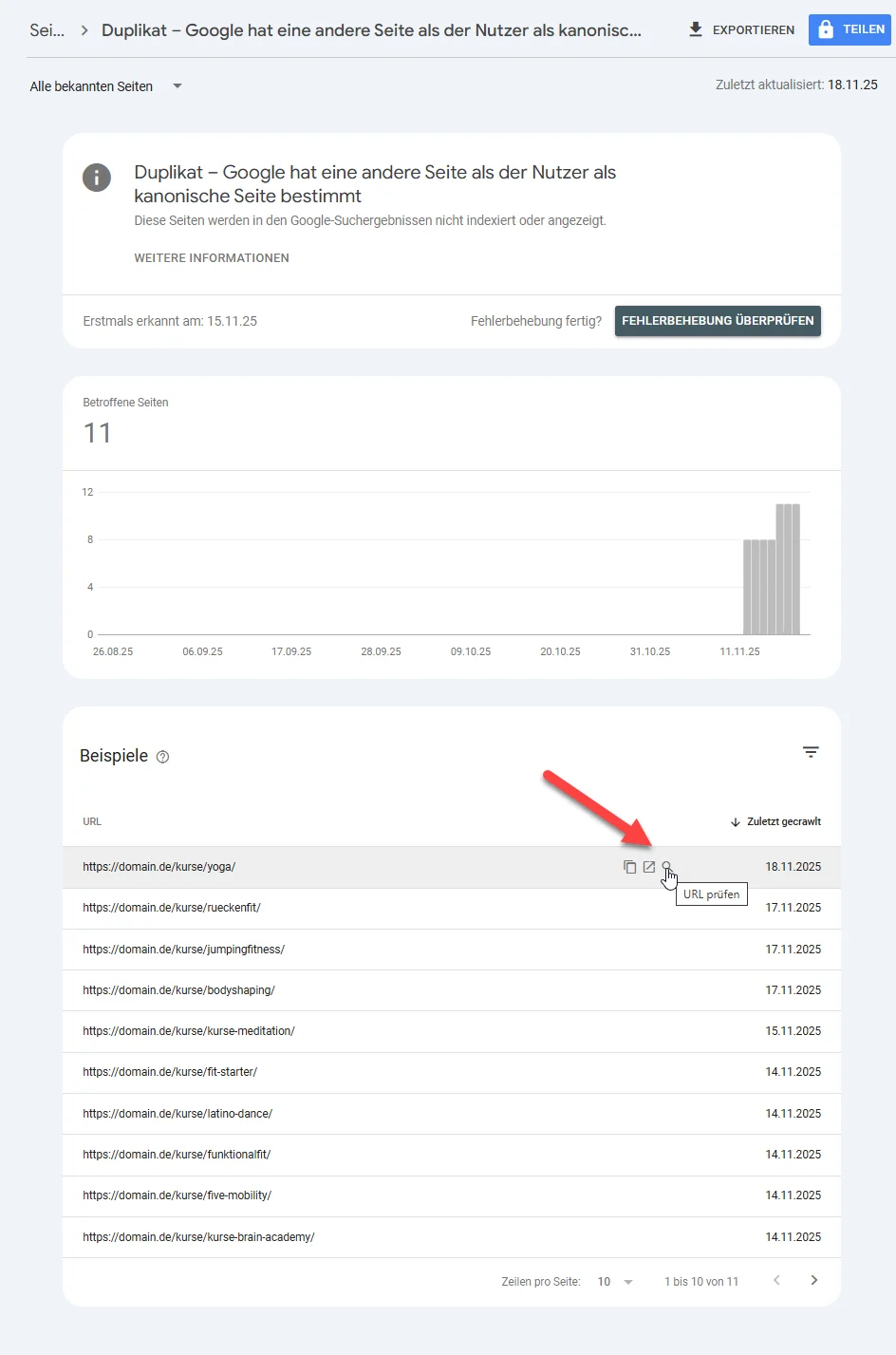Click the sort arrow beside Zuletzt gecrawlt

[x=736, y=821]
